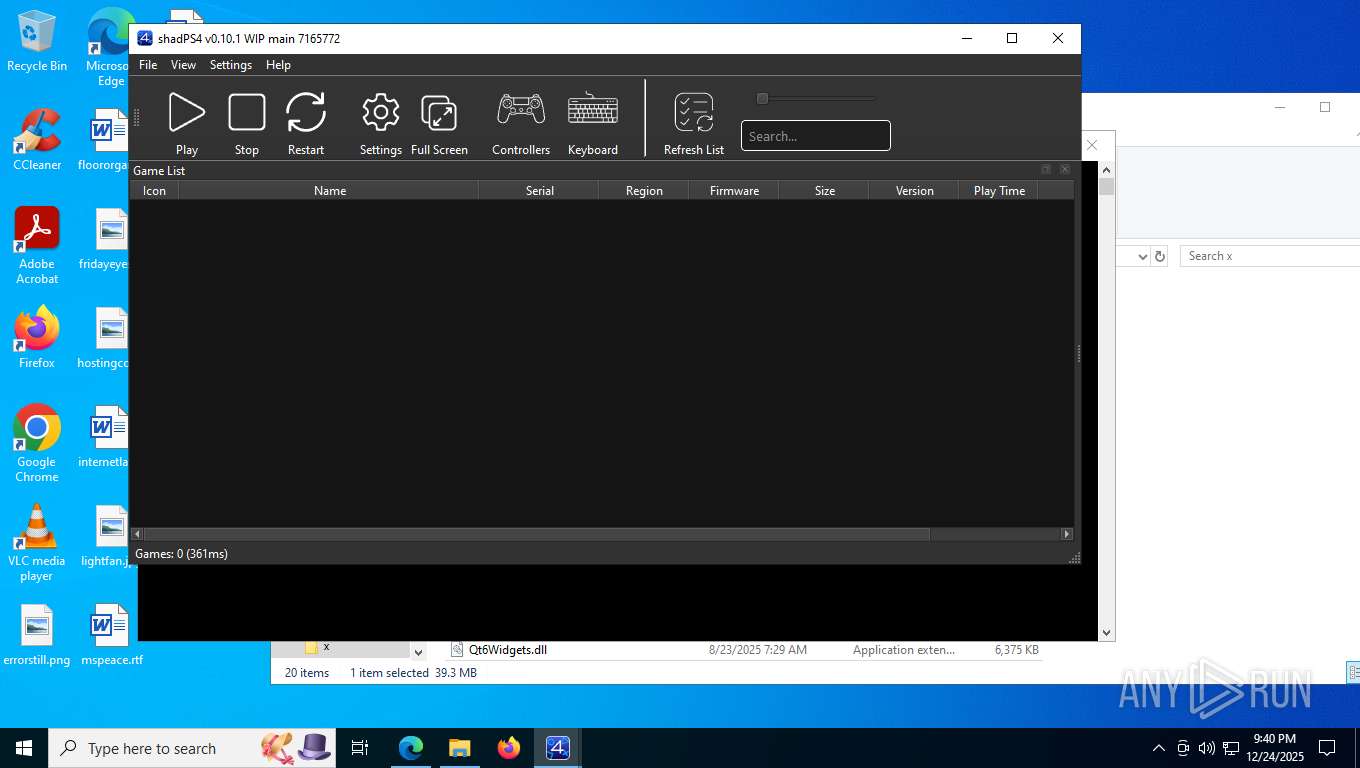The image size is (1360, 768).
Task: Refresh the File Explorer address bar
Action: pyautogui.click(x=1160, y=256)
